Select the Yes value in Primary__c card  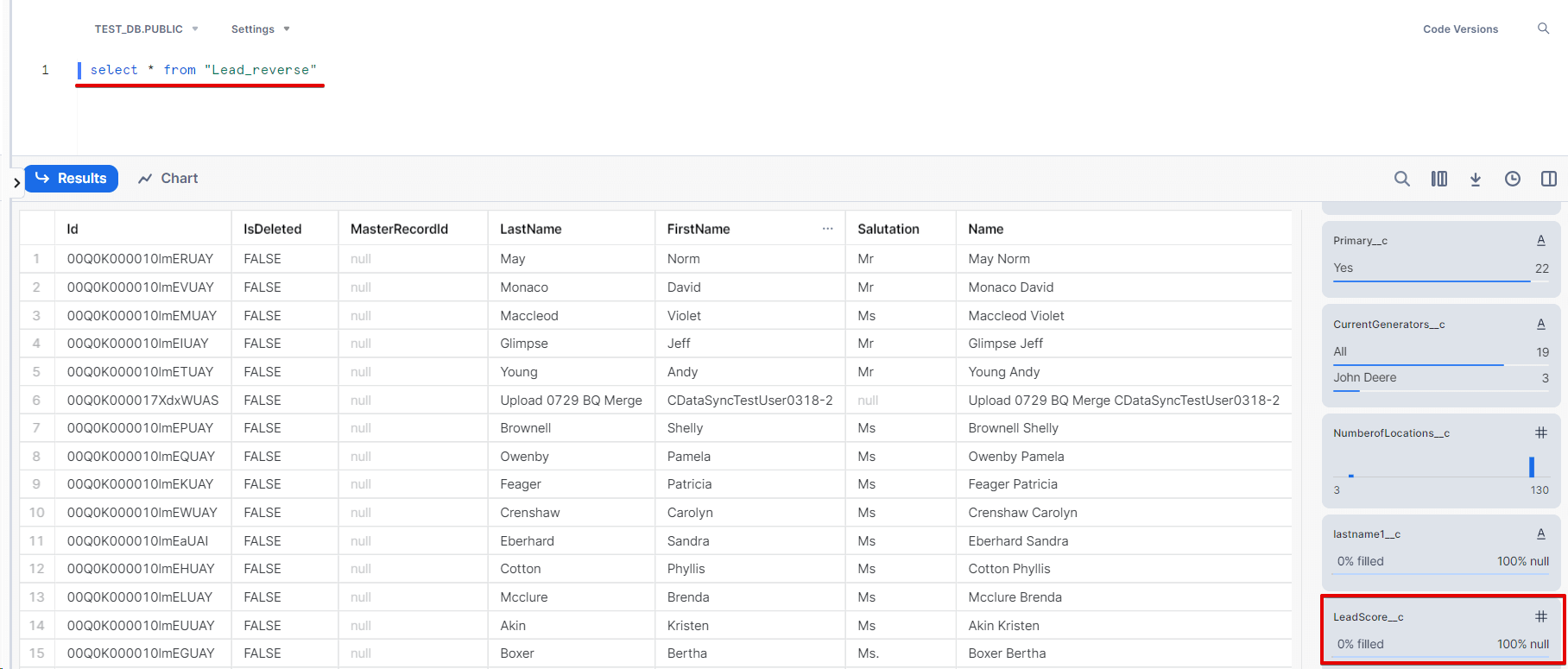[1344, 268]
